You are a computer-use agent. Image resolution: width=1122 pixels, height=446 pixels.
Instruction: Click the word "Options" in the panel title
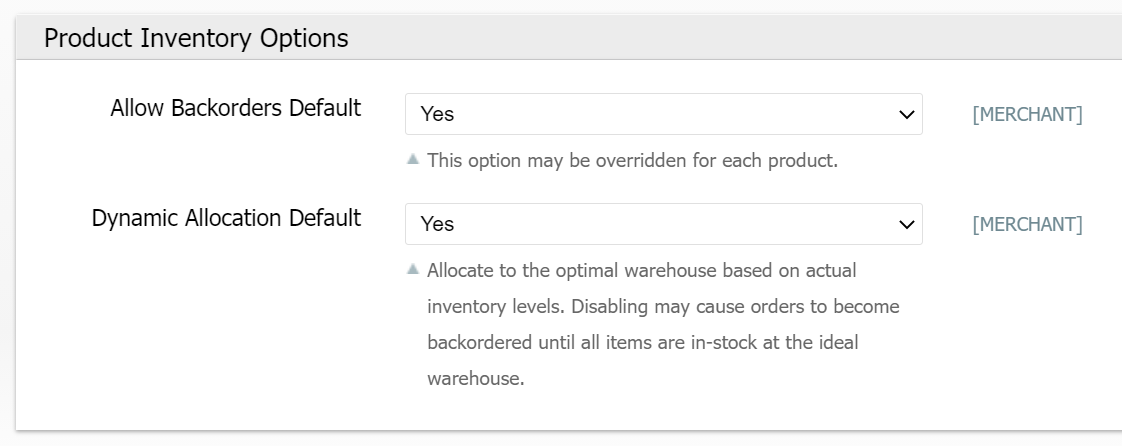click(301, 39)
